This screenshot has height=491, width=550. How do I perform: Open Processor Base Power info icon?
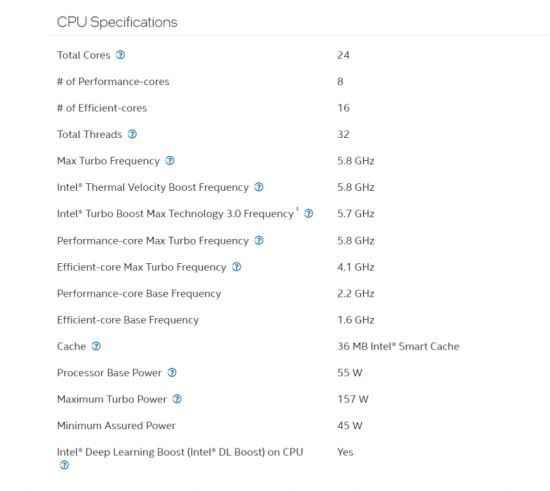tap(172, 372)
